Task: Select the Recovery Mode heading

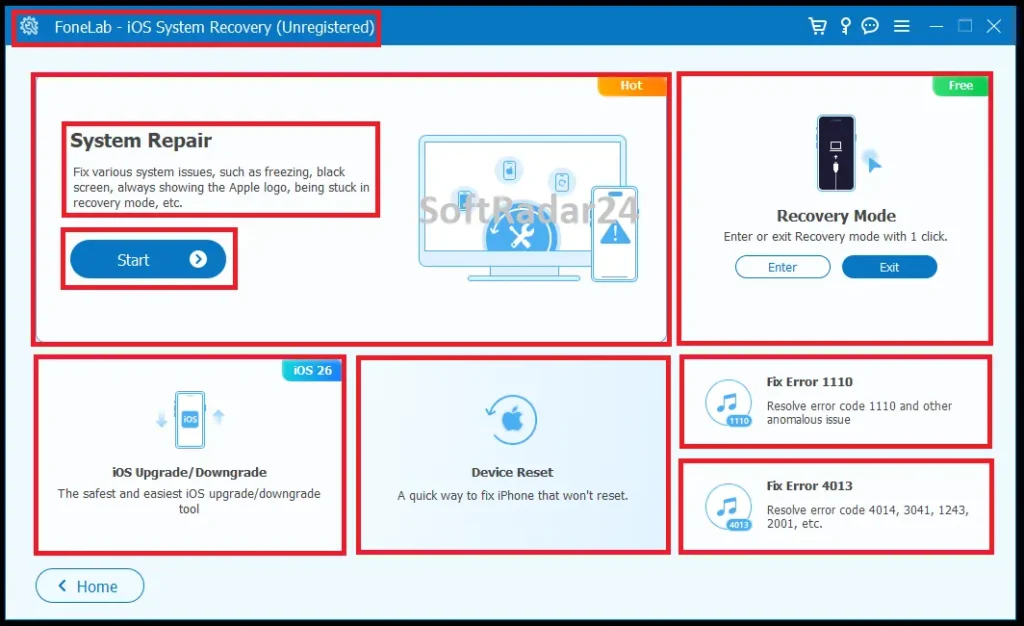Action: coord(836,215)
